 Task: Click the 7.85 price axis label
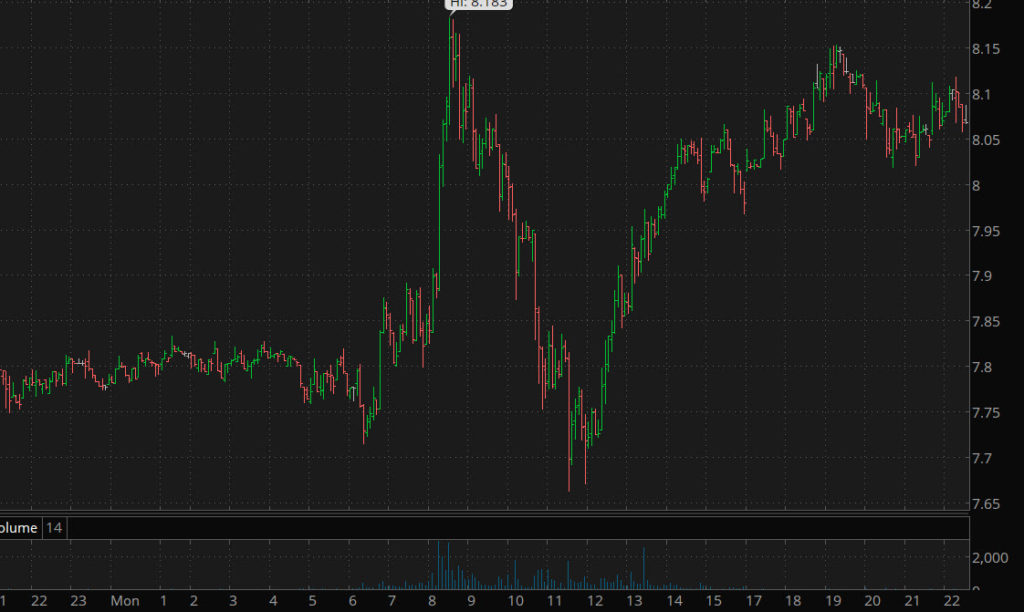coord(986,322)
